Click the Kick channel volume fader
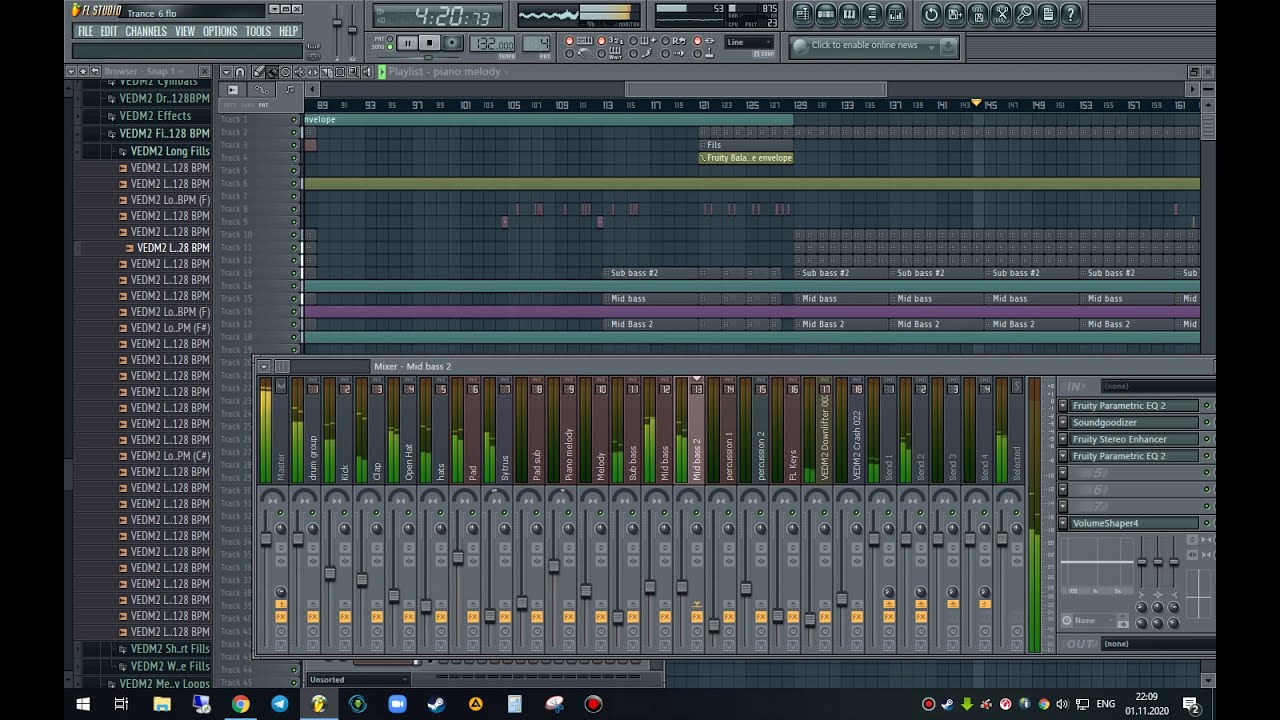Image resolution: width=1280 pixels, height=720 pixels. (330, 573)
